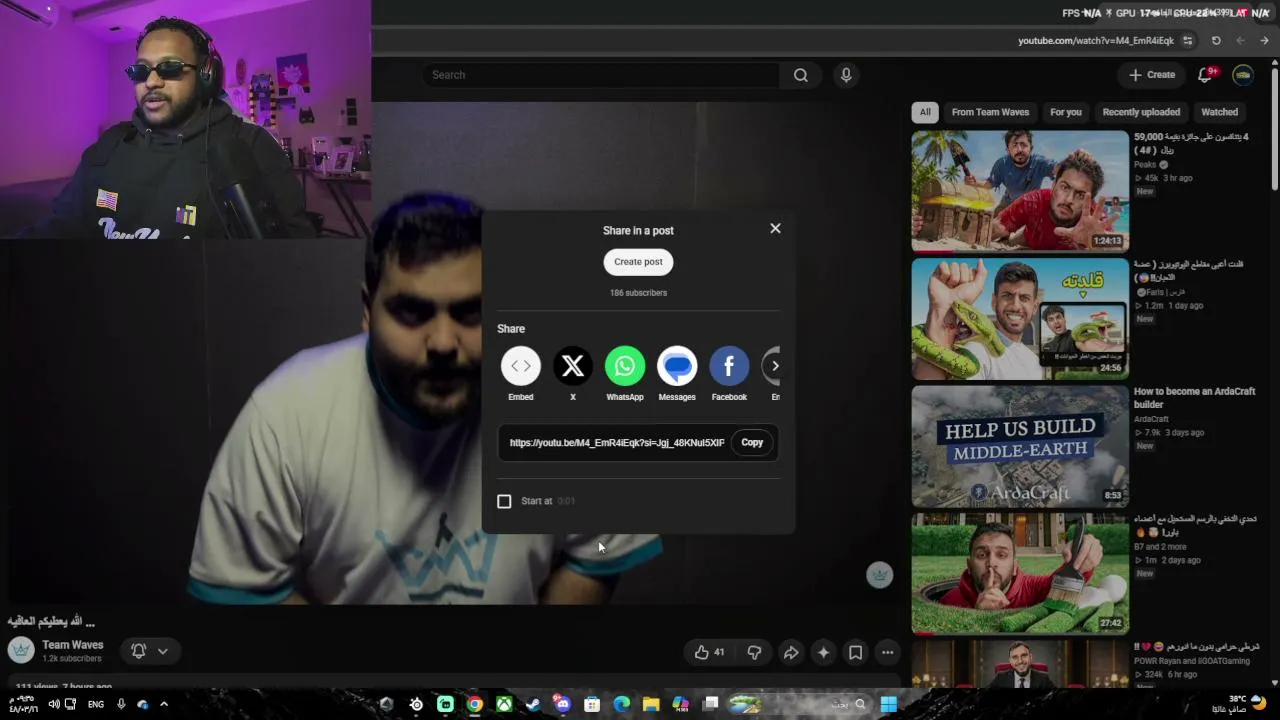Share the video on Facebook
This screenshot has height=720, width=1280.
[x=729, y=366]
